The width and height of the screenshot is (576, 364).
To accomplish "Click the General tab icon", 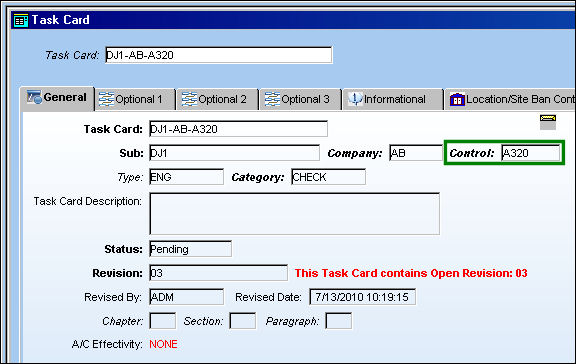I will coord(34,97).
